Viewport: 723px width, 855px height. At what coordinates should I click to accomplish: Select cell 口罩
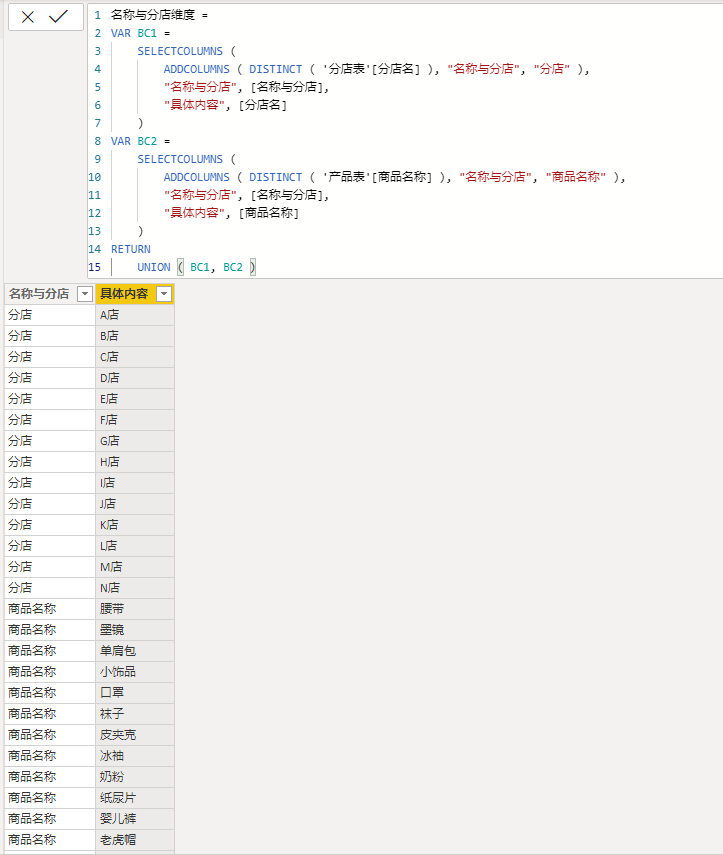click(135, 693)
